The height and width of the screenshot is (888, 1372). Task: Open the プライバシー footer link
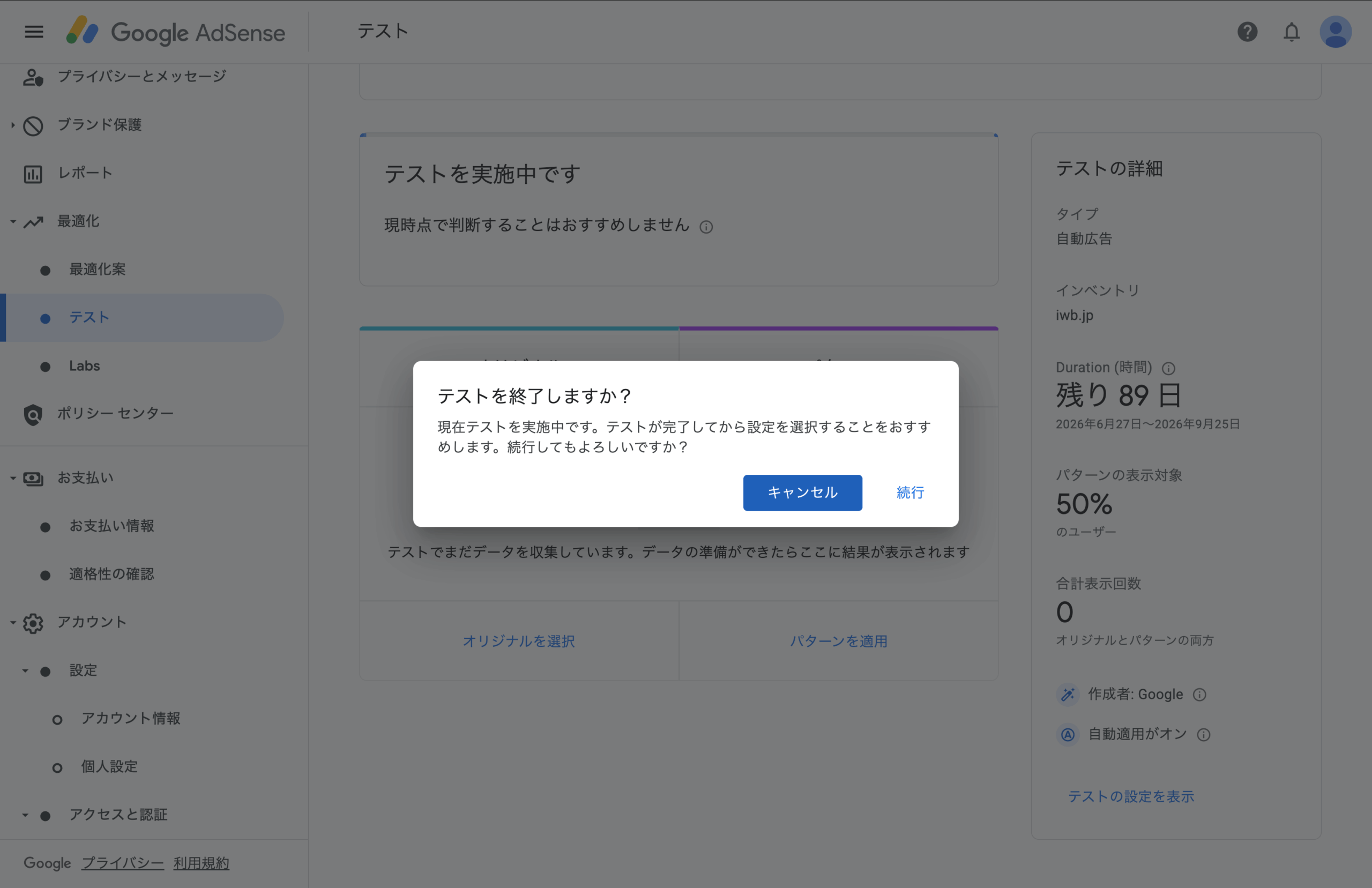point(123,864)
